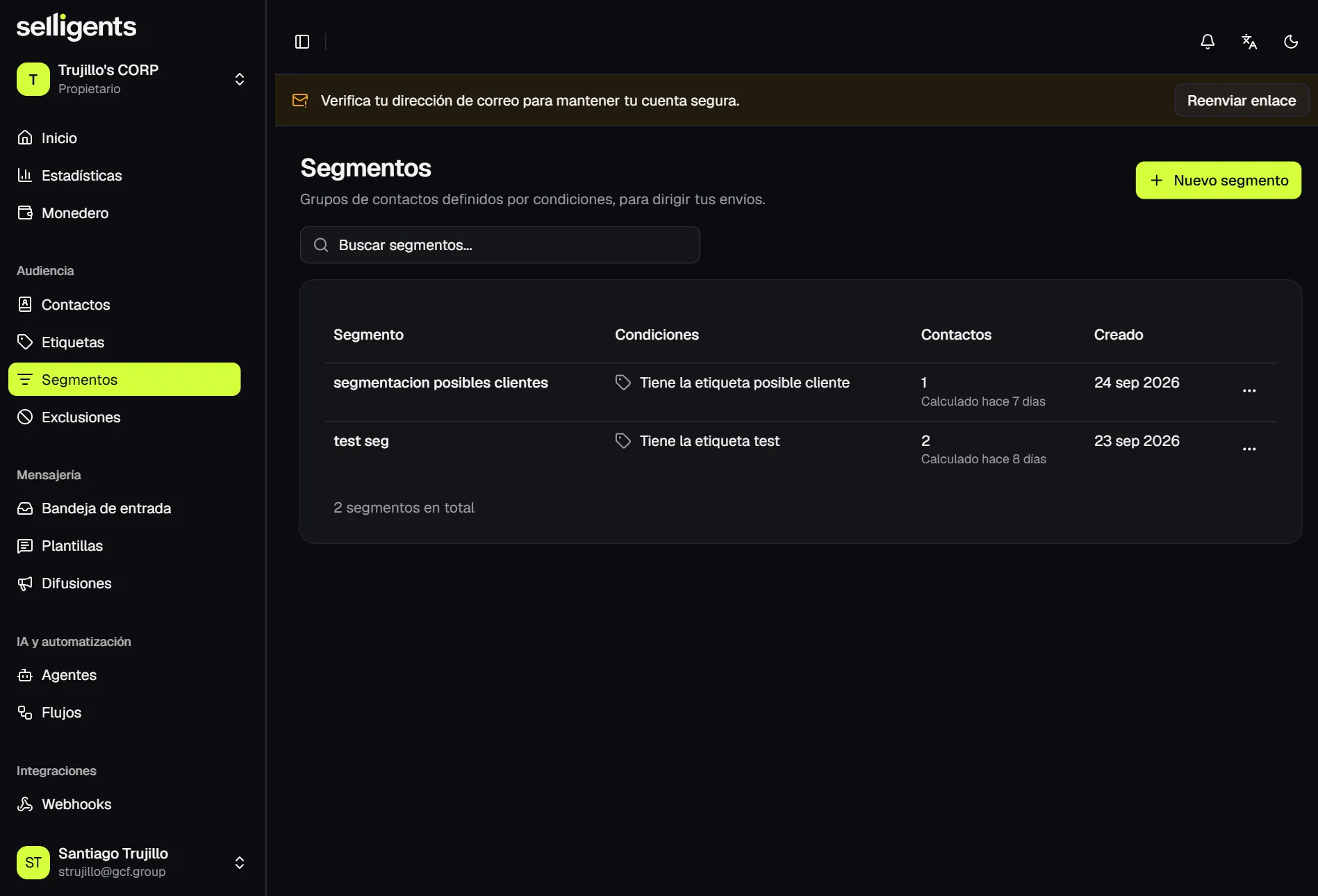Click date 23 sep 2026
The width and height of the screenshot is (1318, 896).
tap(1137, 441)
